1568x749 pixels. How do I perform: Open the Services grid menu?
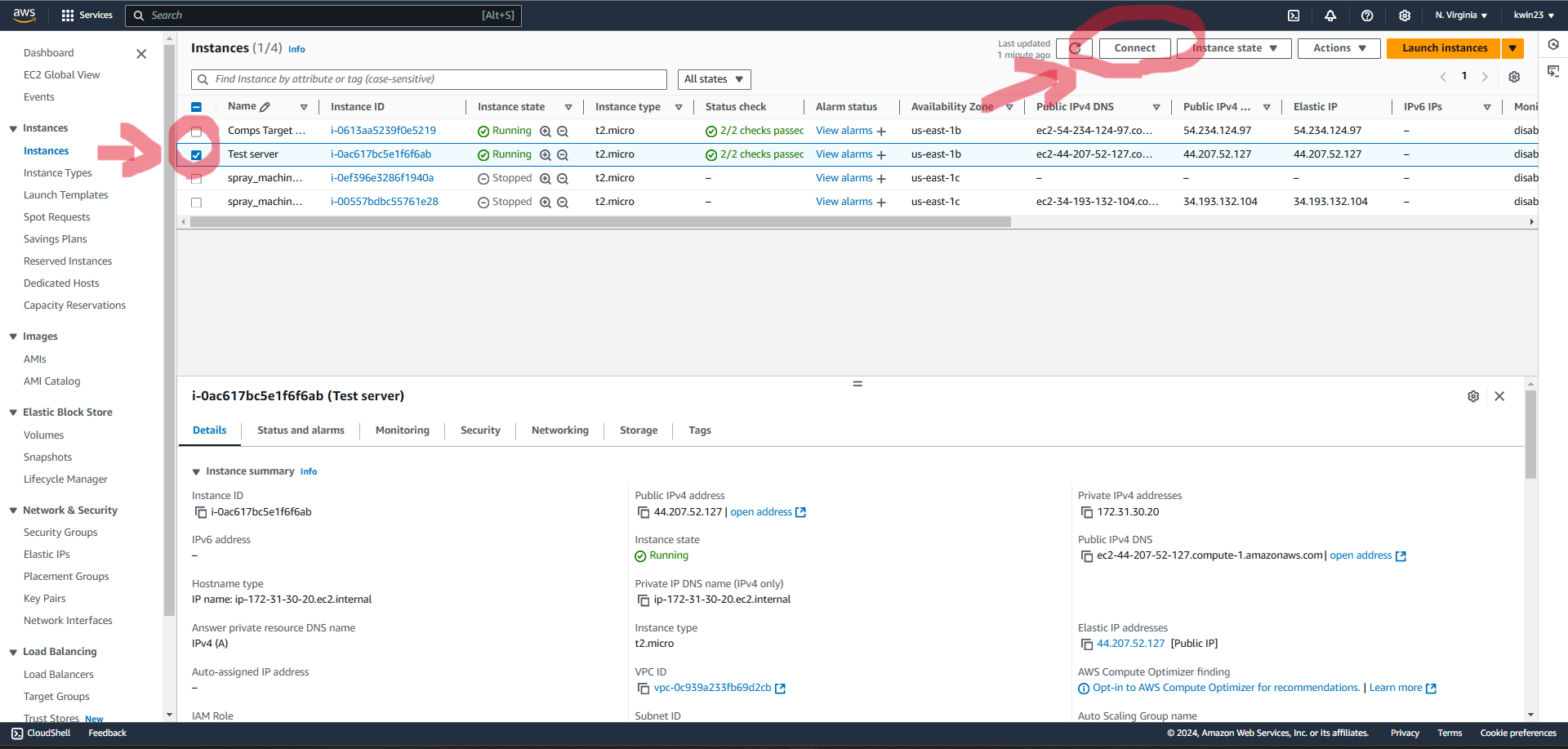pyautogui.click(x=87, y=15)
